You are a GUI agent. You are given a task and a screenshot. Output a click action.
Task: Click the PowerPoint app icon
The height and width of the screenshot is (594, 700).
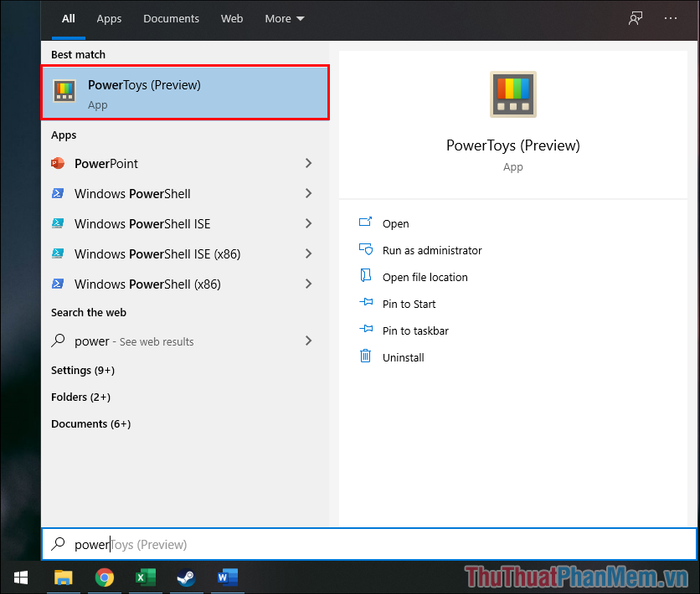click(x=58, y=163)
